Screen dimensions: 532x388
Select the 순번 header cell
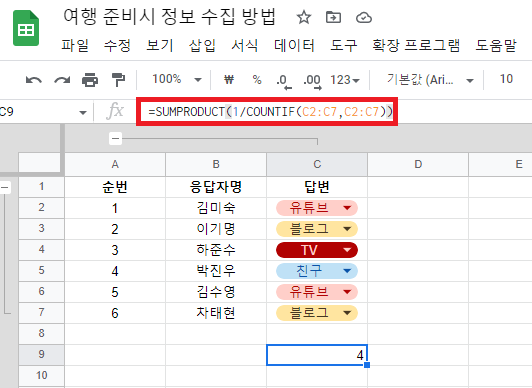115,187
